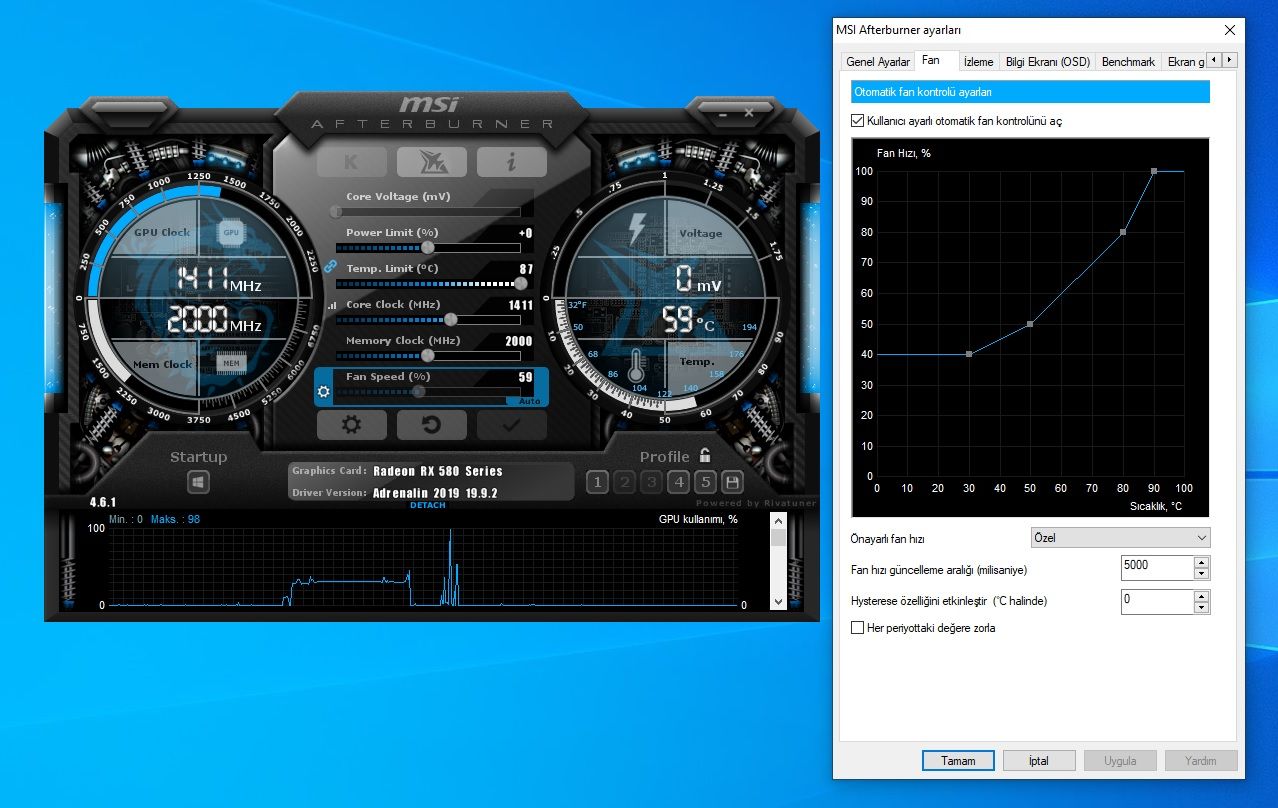Open the Benchmark tab
The height and width of the screenshot is (808, 1278).
(1128, 62)
